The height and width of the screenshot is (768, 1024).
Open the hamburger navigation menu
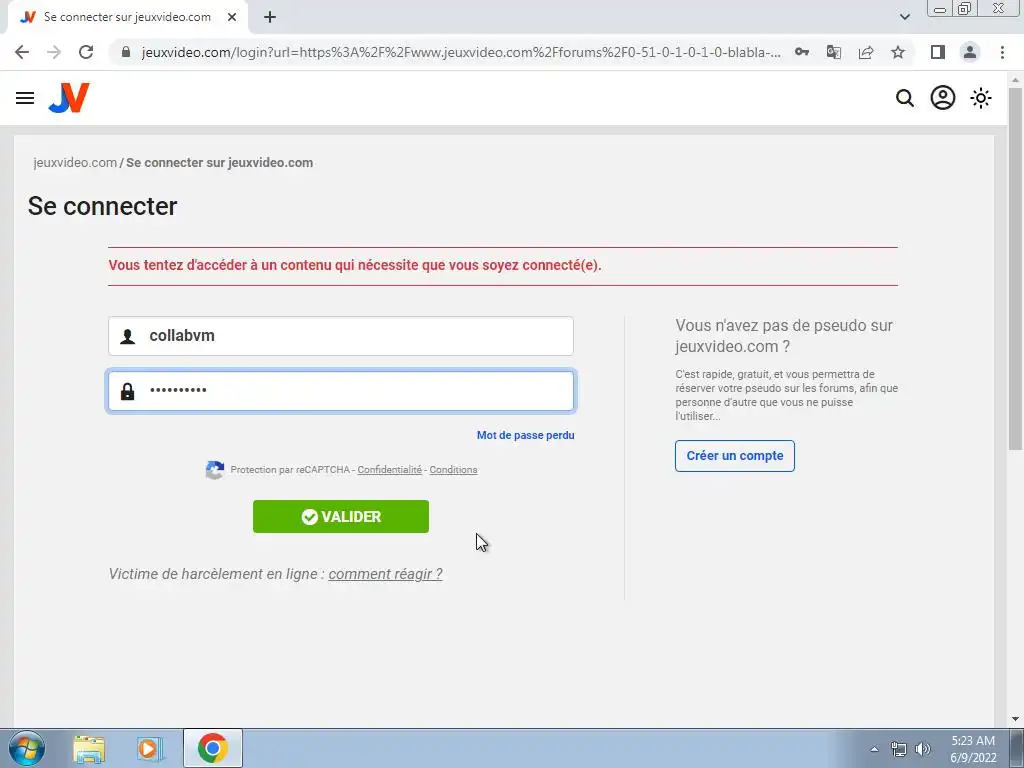click(x=25, y=98)
